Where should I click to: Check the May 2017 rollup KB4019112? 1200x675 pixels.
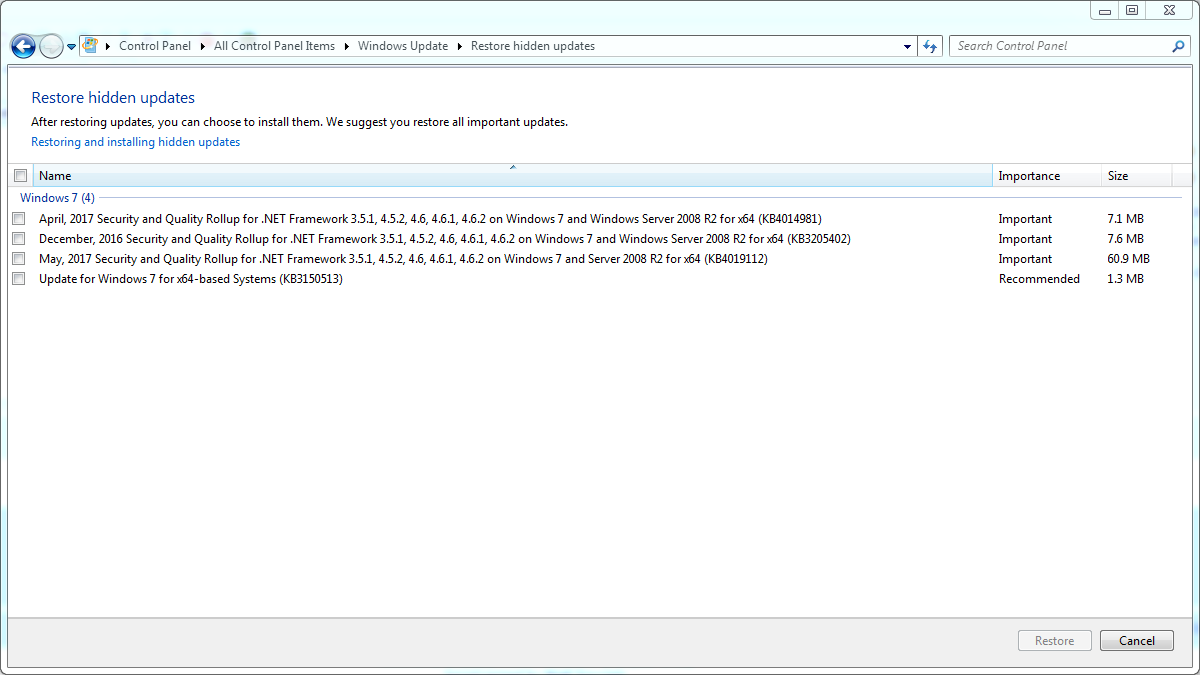point(19,259)
